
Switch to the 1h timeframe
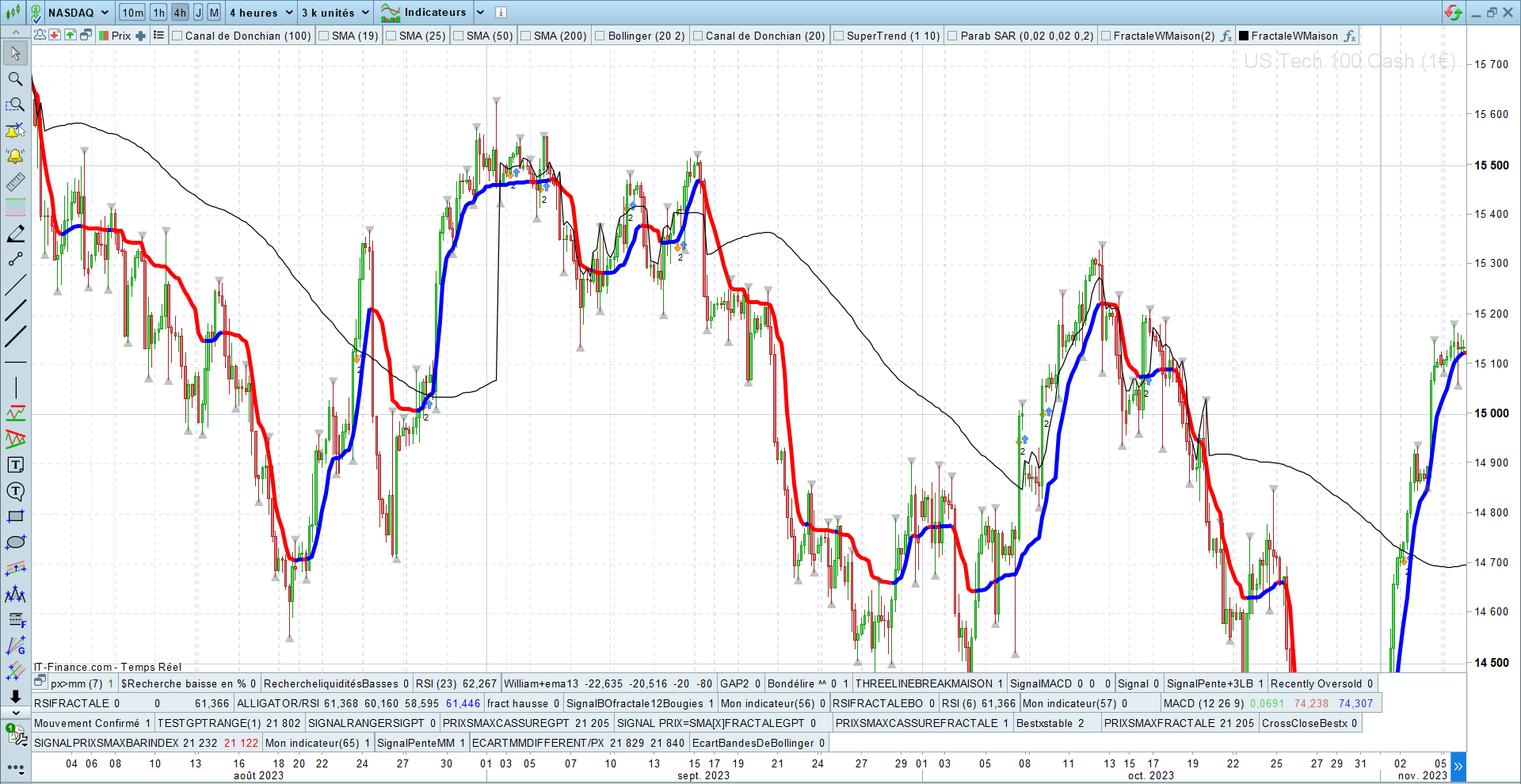pyautogui.click(x=159, y=13)
